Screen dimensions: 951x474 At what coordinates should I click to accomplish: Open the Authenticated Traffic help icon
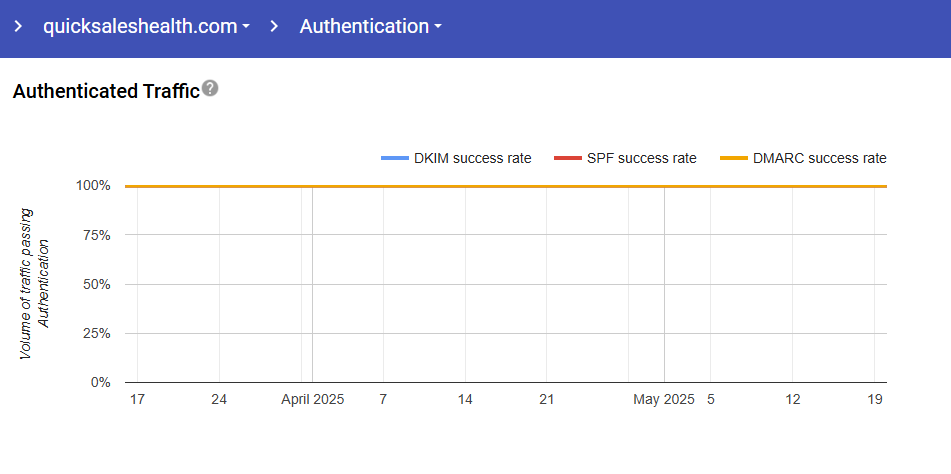pyautogui.click(x=210, y=89)
